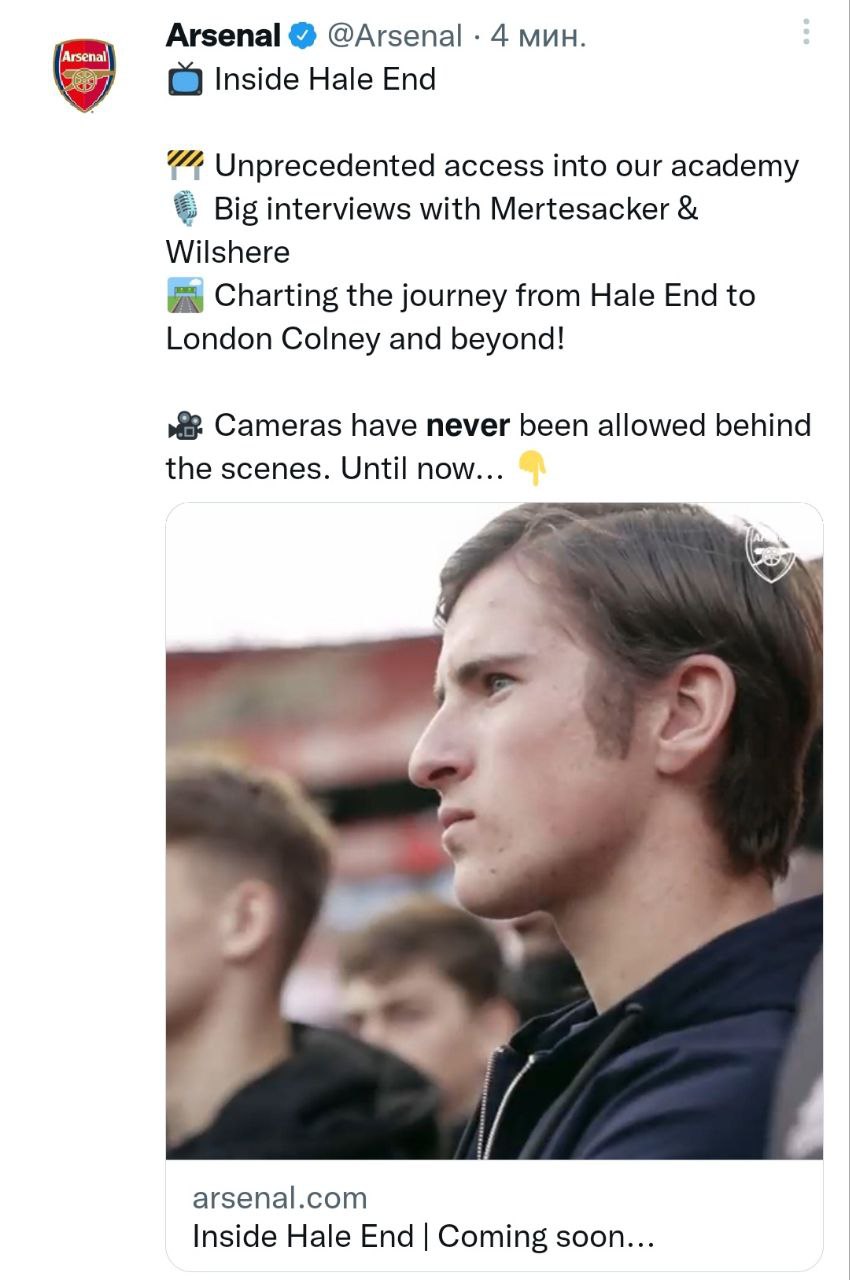Open the "Inside Hale End | Coming soon..." title
This screenshot has height=1280, width=850.
pyautogui.click(x=423, y=1237)
